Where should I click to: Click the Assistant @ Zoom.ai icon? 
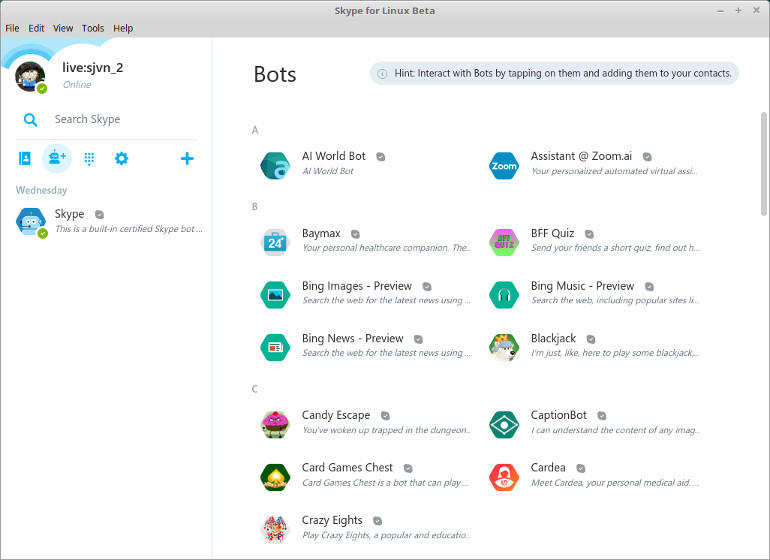[x=504, y=166]
